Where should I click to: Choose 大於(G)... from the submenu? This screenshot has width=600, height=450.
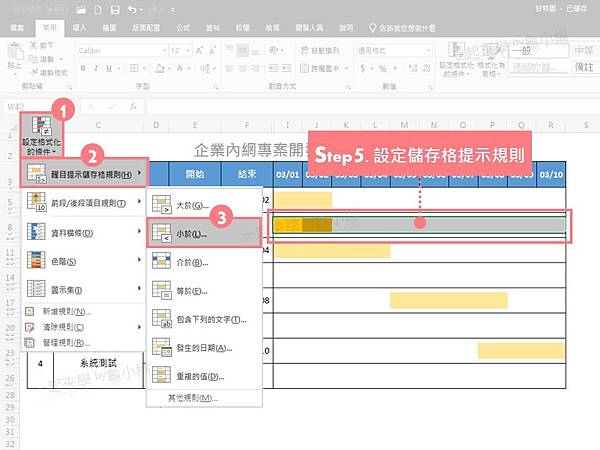204,204
